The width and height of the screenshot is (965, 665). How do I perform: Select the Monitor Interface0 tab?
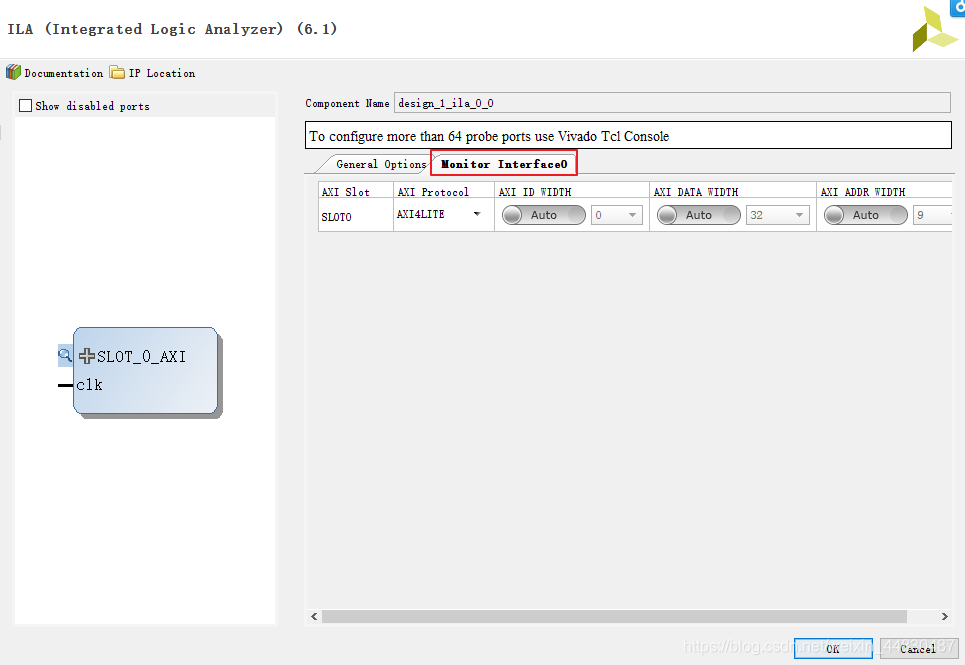504,164
